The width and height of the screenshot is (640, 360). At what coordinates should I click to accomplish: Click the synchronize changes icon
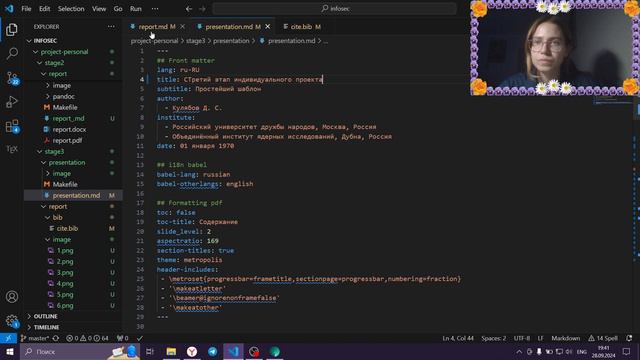(x=56, y=338)
